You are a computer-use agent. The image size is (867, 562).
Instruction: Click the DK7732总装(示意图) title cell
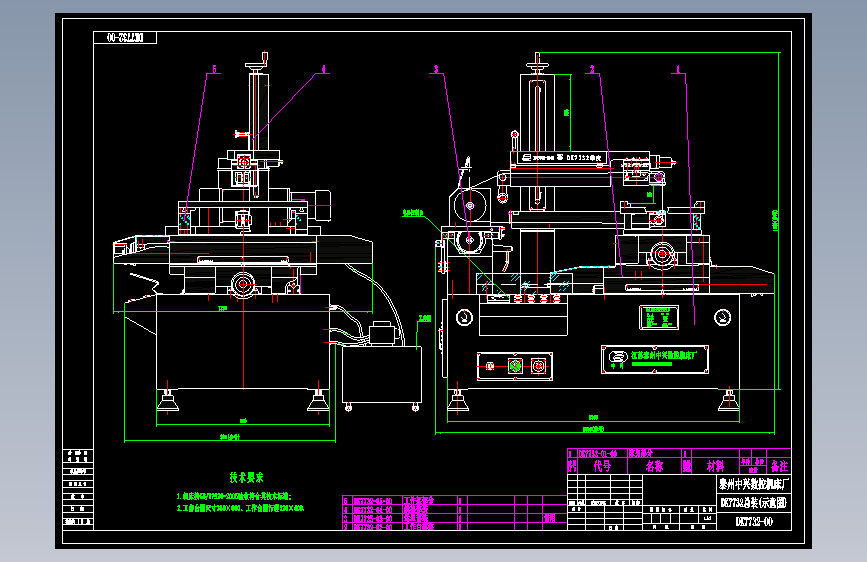pos(754,503)
